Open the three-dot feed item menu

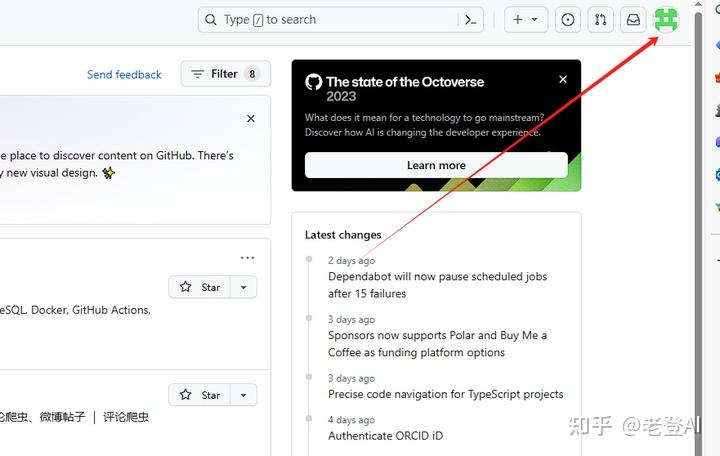coord(248,258)
